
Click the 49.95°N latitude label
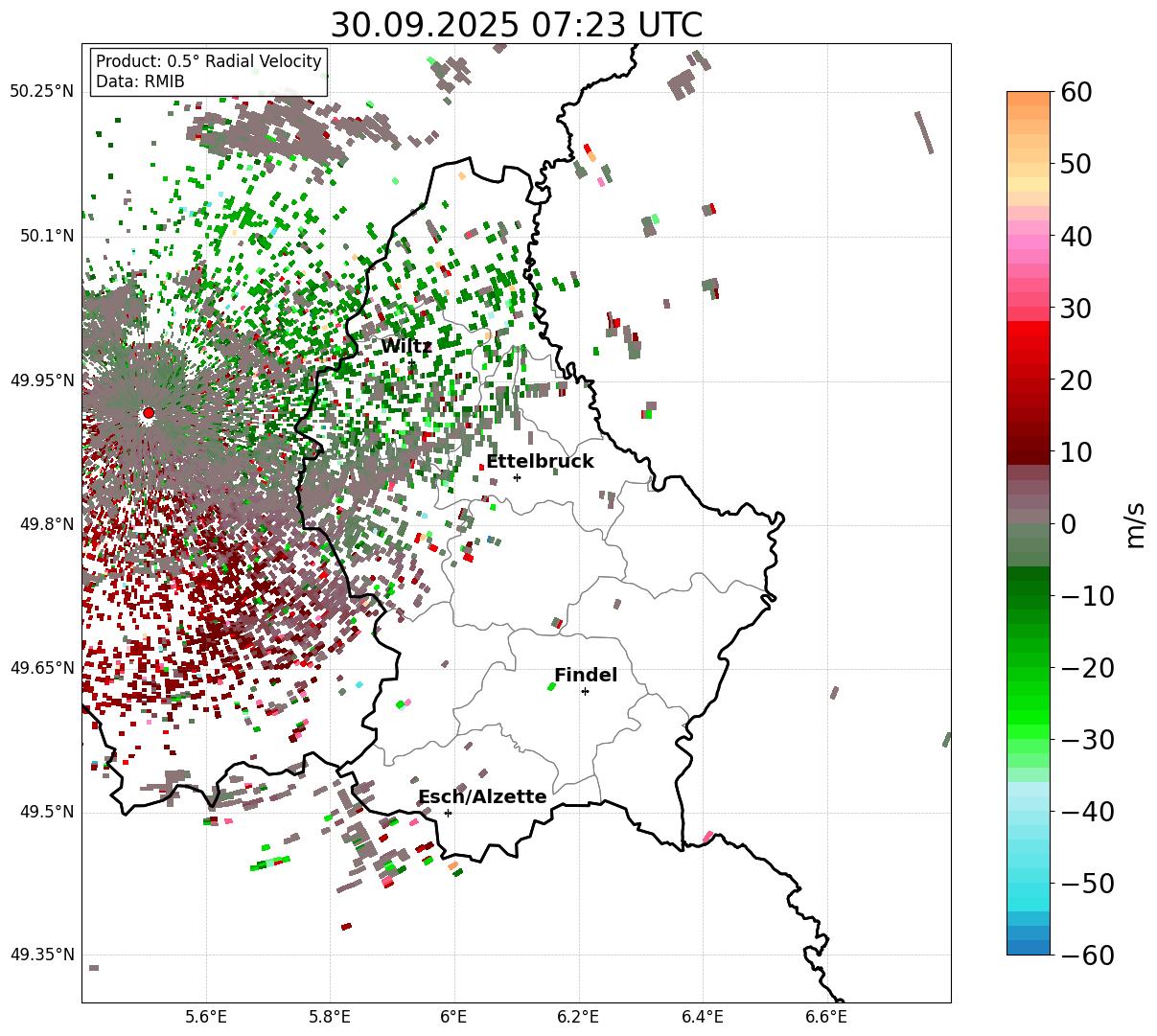(x=42, y=380)
